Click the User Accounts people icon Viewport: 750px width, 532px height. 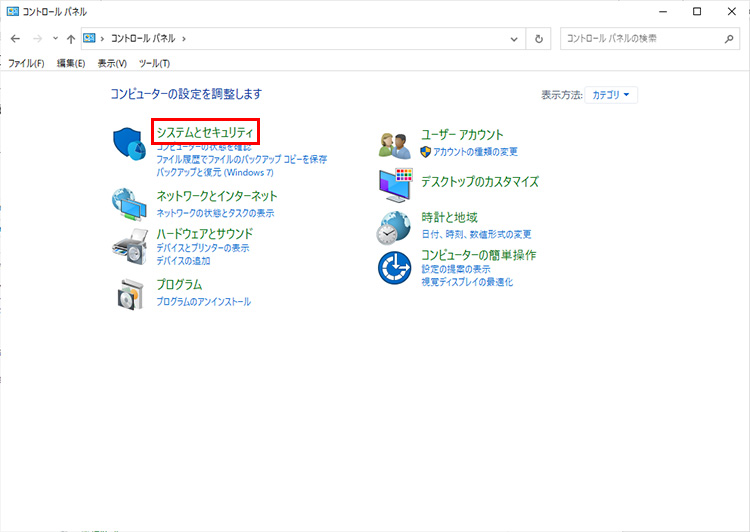(395, 144)
